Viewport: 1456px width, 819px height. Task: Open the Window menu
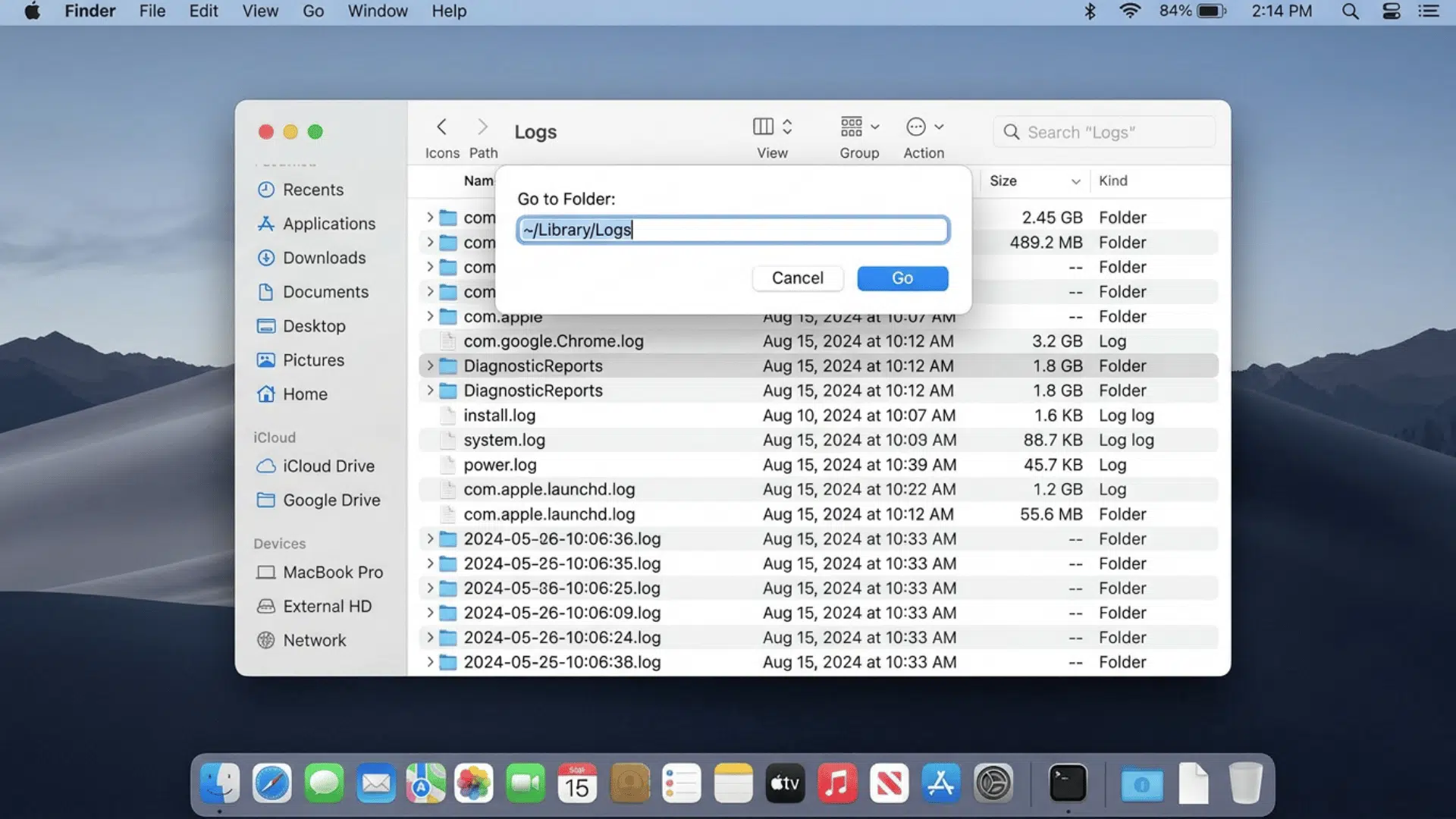[x=378, y=11]
